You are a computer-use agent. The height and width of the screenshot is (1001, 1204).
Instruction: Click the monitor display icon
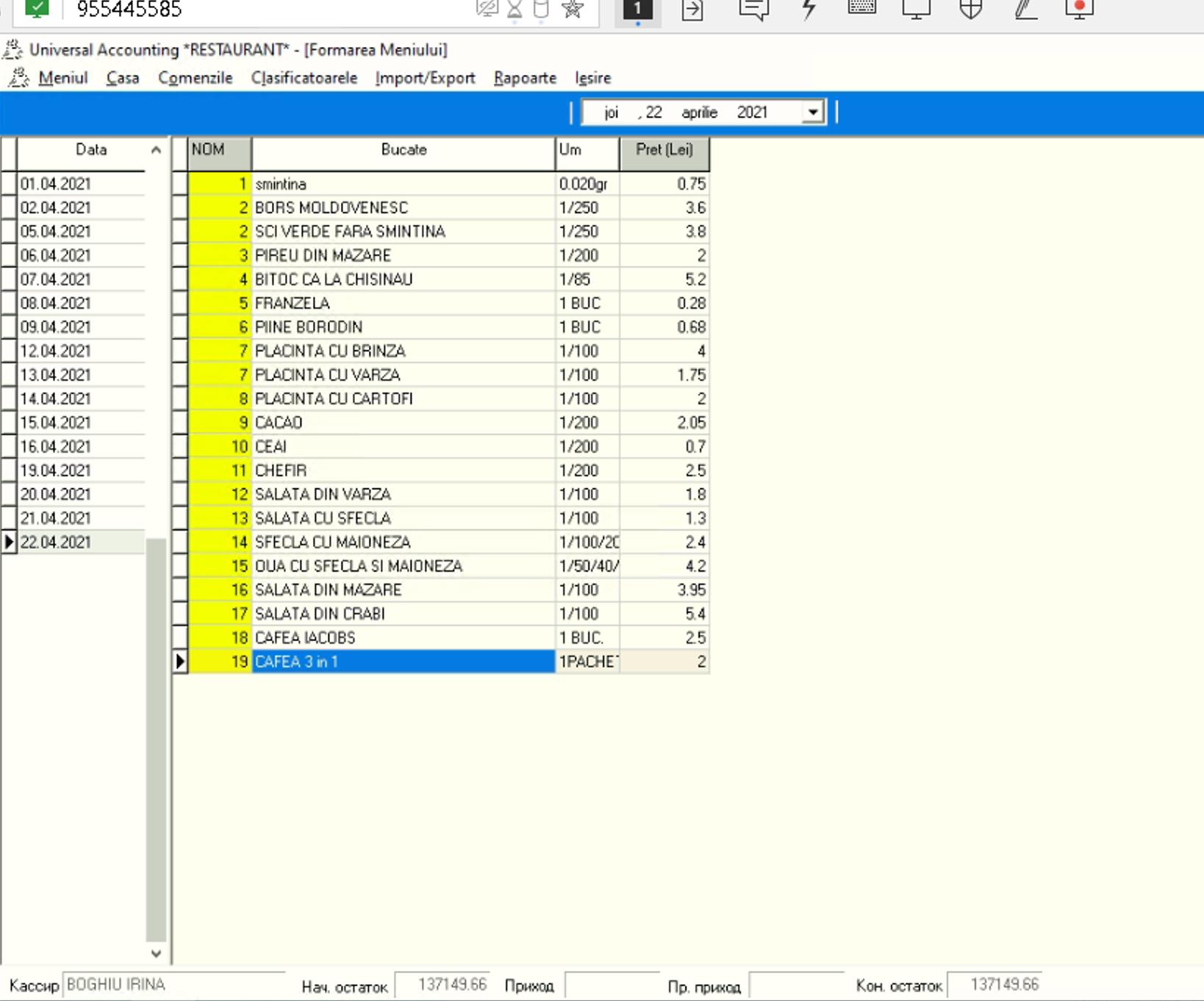tap(917, 10)
